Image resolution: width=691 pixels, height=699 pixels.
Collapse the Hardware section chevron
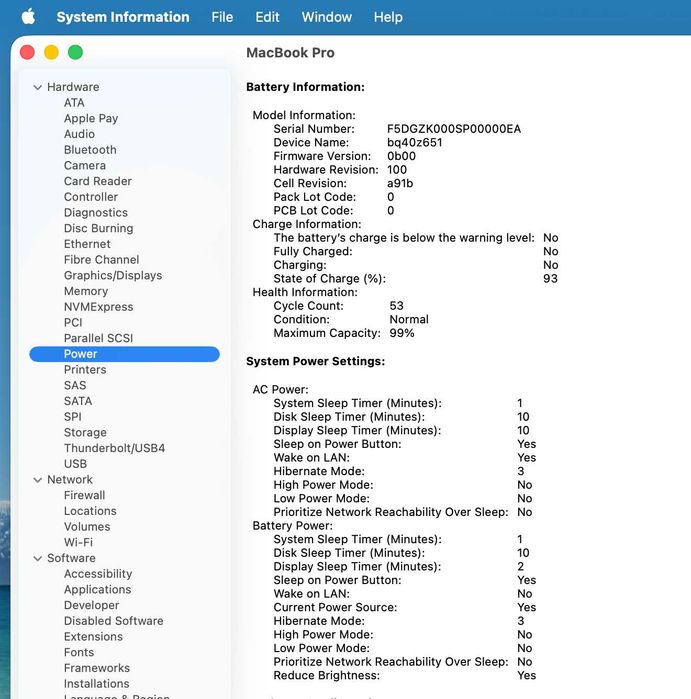[37, 87]
